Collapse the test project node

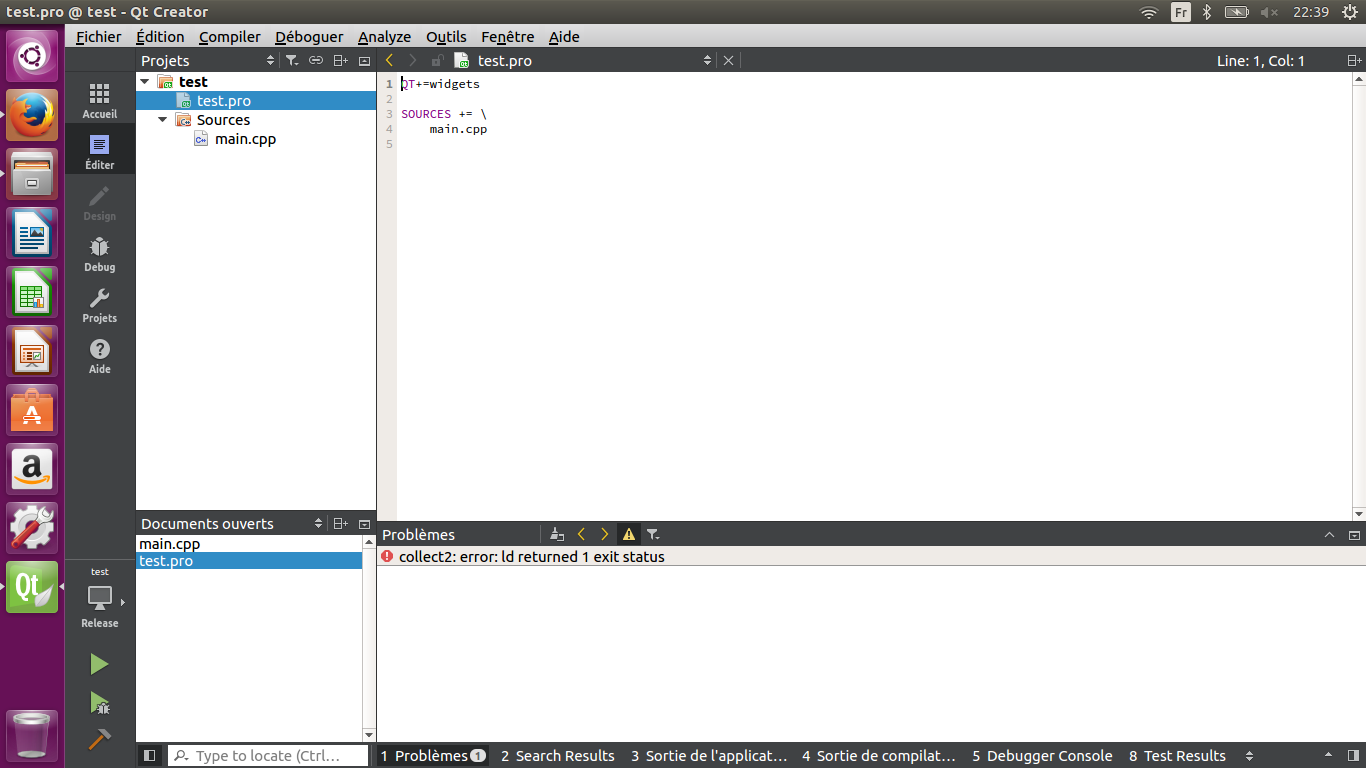[x=145, y=82]
